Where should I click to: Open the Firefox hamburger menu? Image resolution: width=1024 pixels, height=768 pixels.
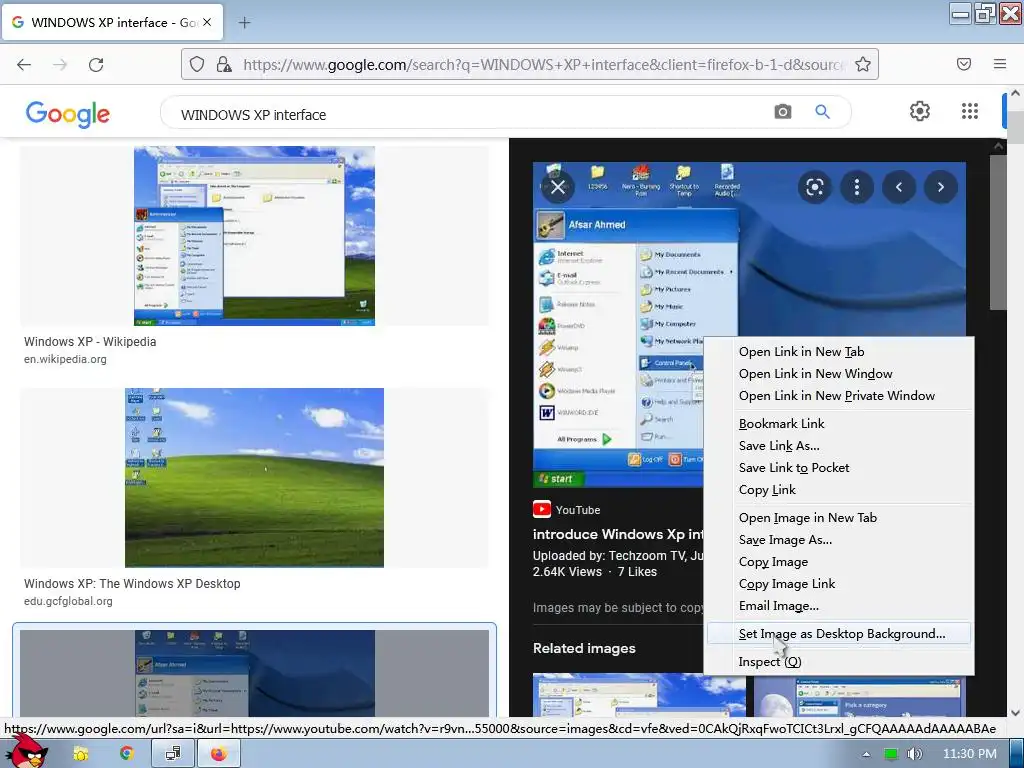(999, 64)
